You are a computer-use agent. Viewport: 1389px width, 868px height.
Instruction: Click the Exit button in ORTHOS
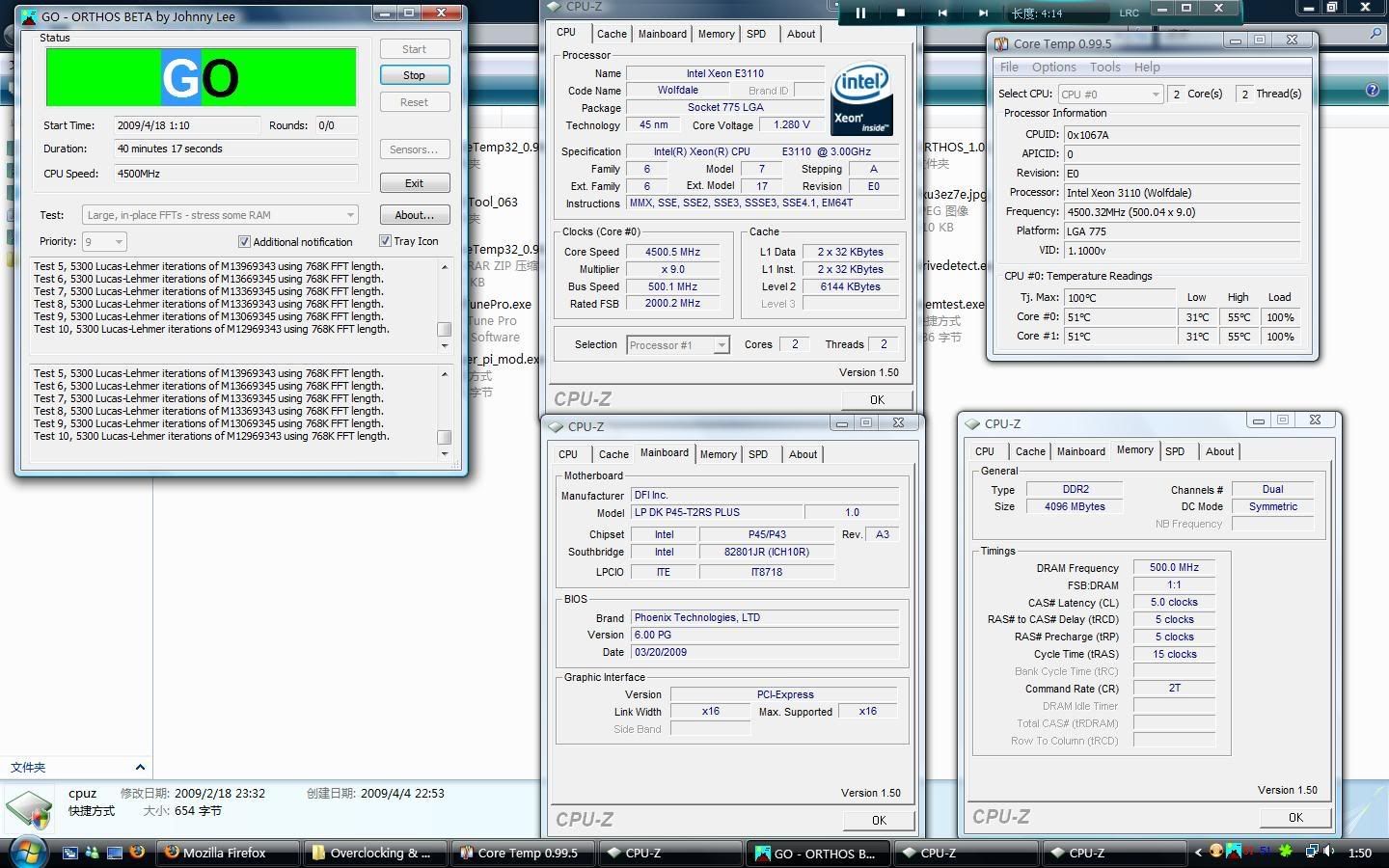pos(414,183)
